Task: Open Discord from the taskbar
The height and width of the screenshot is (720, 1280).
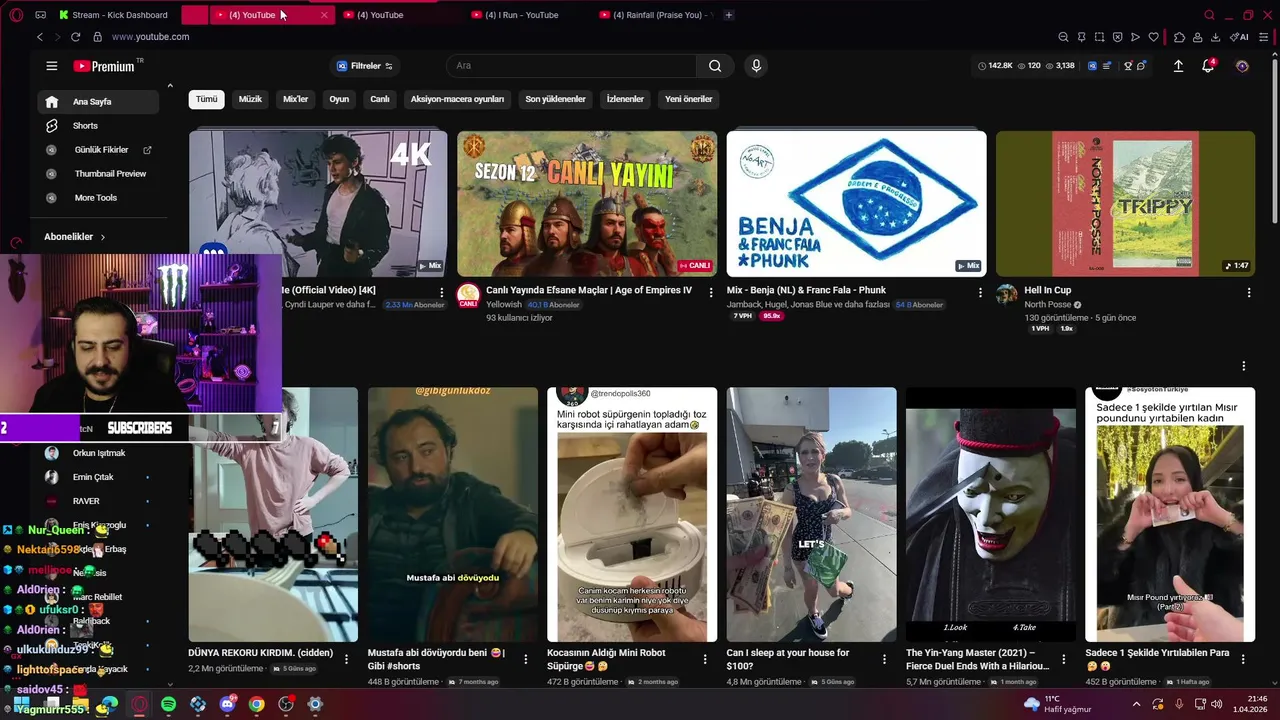Action: coord(227,704)
